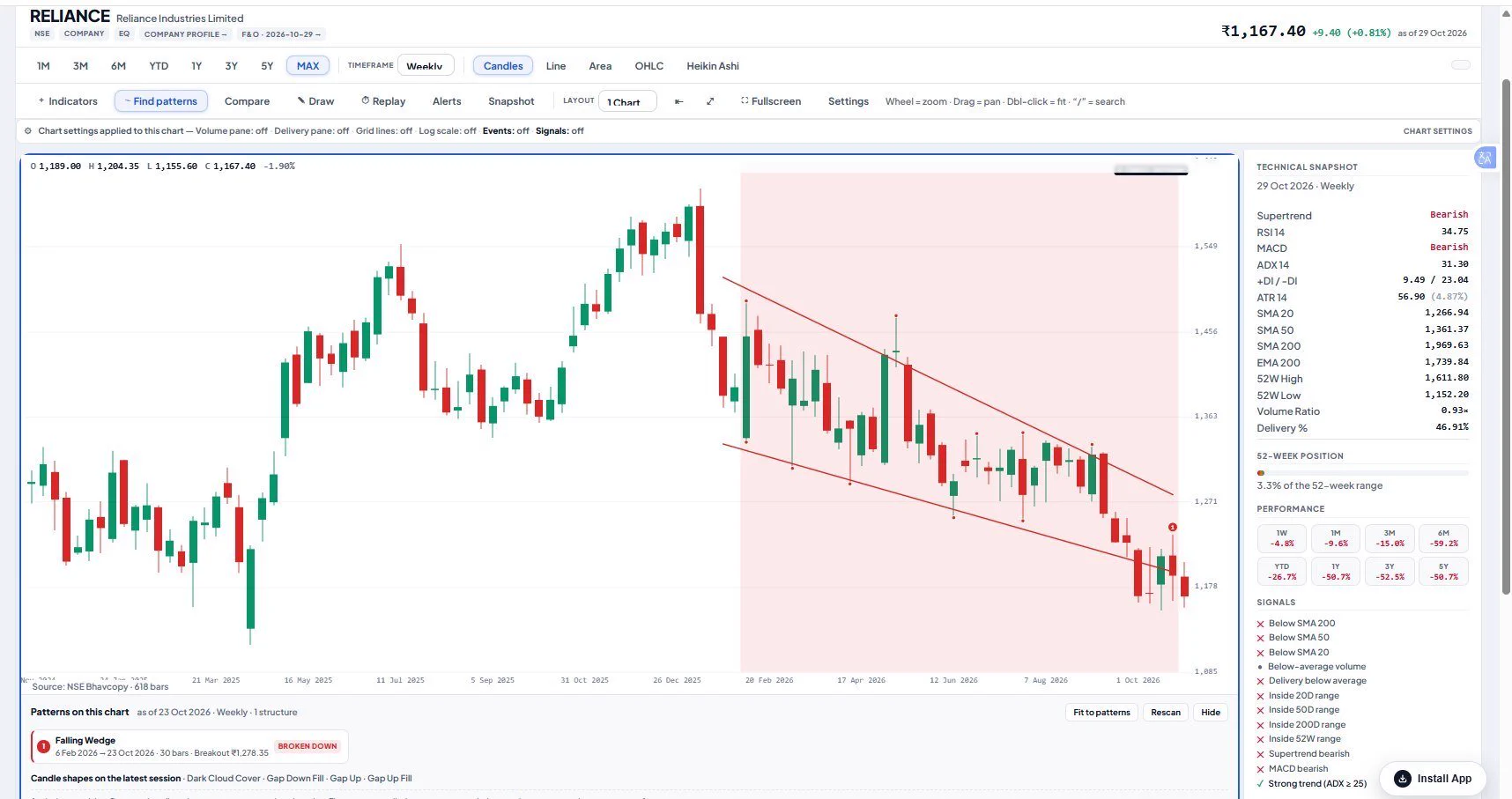Toggle Find patterns button
The height and width of the screenshot is (799, 1512).
(x=161, y=101)
